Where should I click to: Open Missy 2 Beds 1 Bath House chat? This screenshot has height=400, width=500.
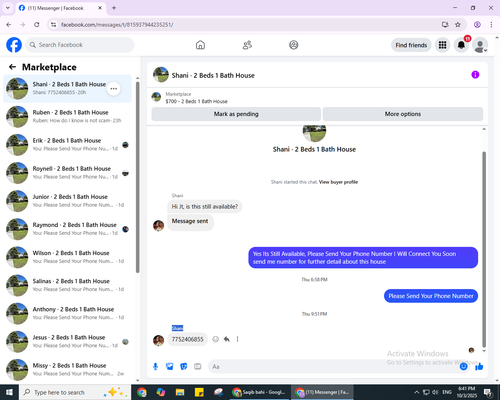(x=67, y=370)
